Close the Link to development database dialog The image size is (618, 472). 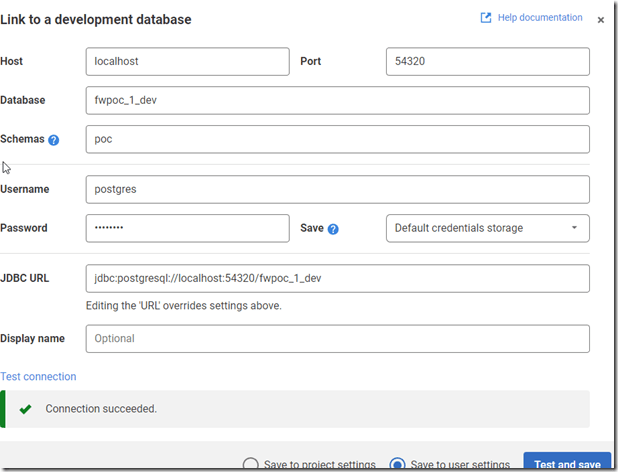point(601,20)
